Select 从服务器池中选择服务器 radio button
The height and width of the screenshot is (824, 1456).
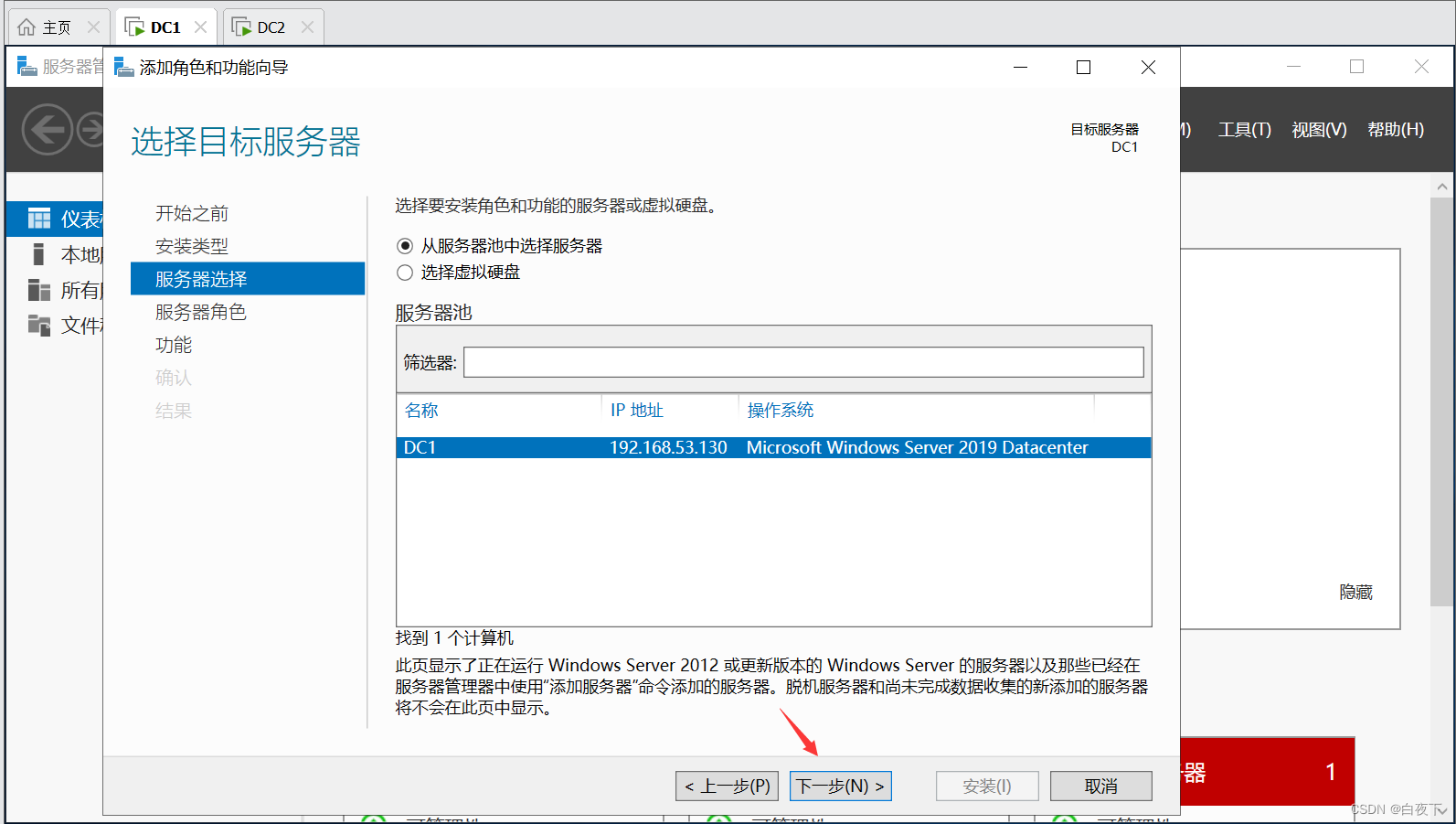click(x=405, y=246)
